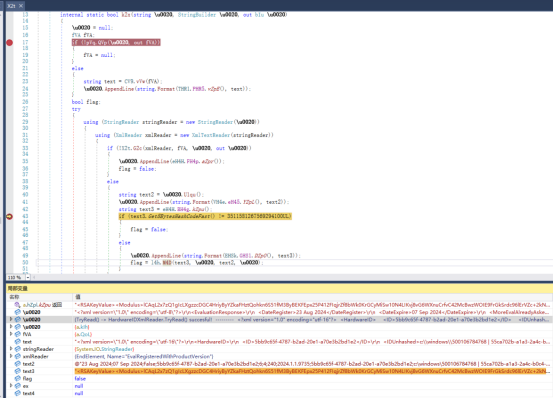This screenshot has width=553, height=399.
Task: Select the a.hZpl.kZpu return row name
Action: point(42,305)
